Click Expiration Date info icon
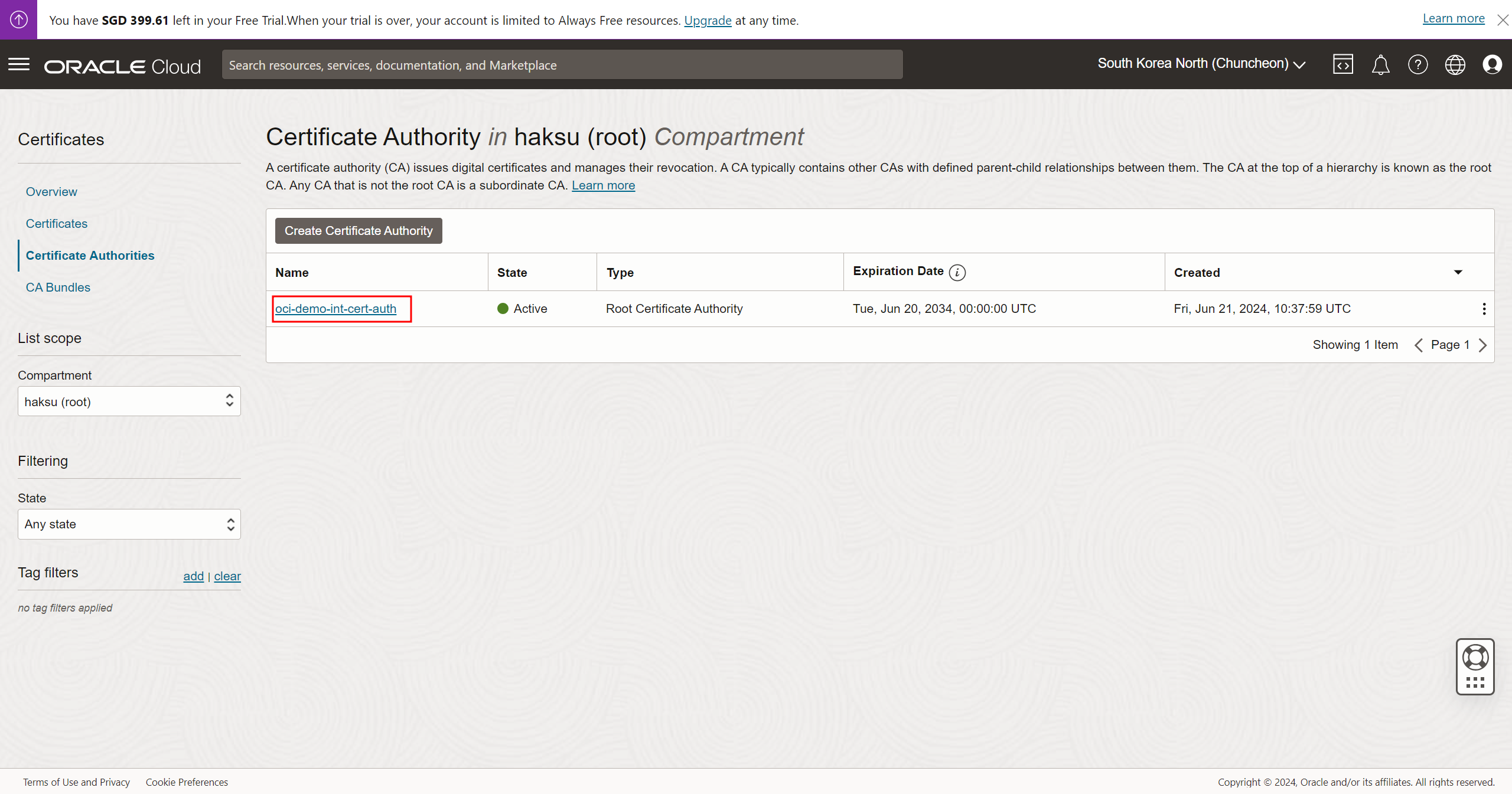 click(957, 272)
